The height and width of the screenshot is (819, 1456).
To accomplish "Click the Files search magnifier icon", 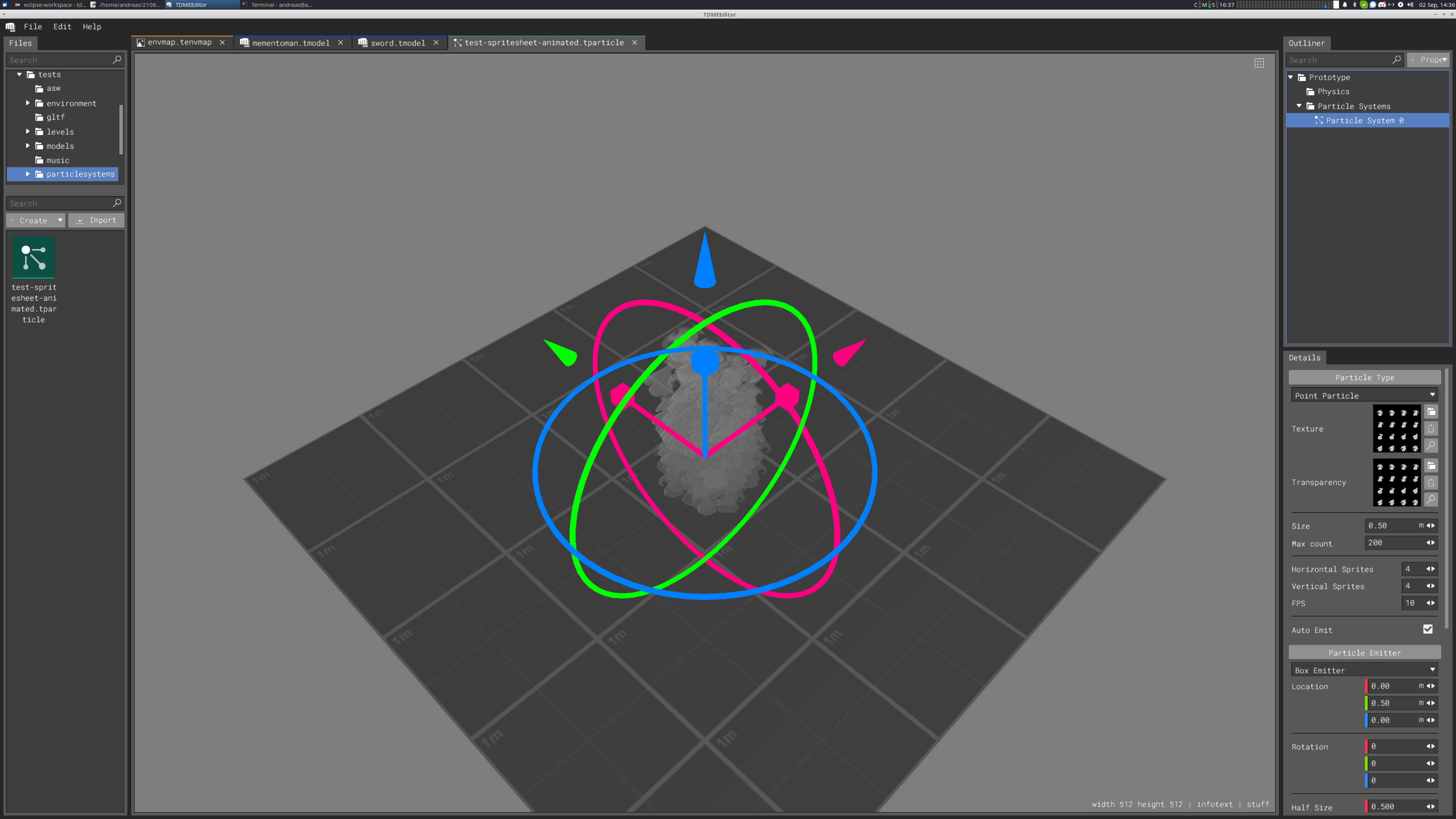I will tap(117, 60).
